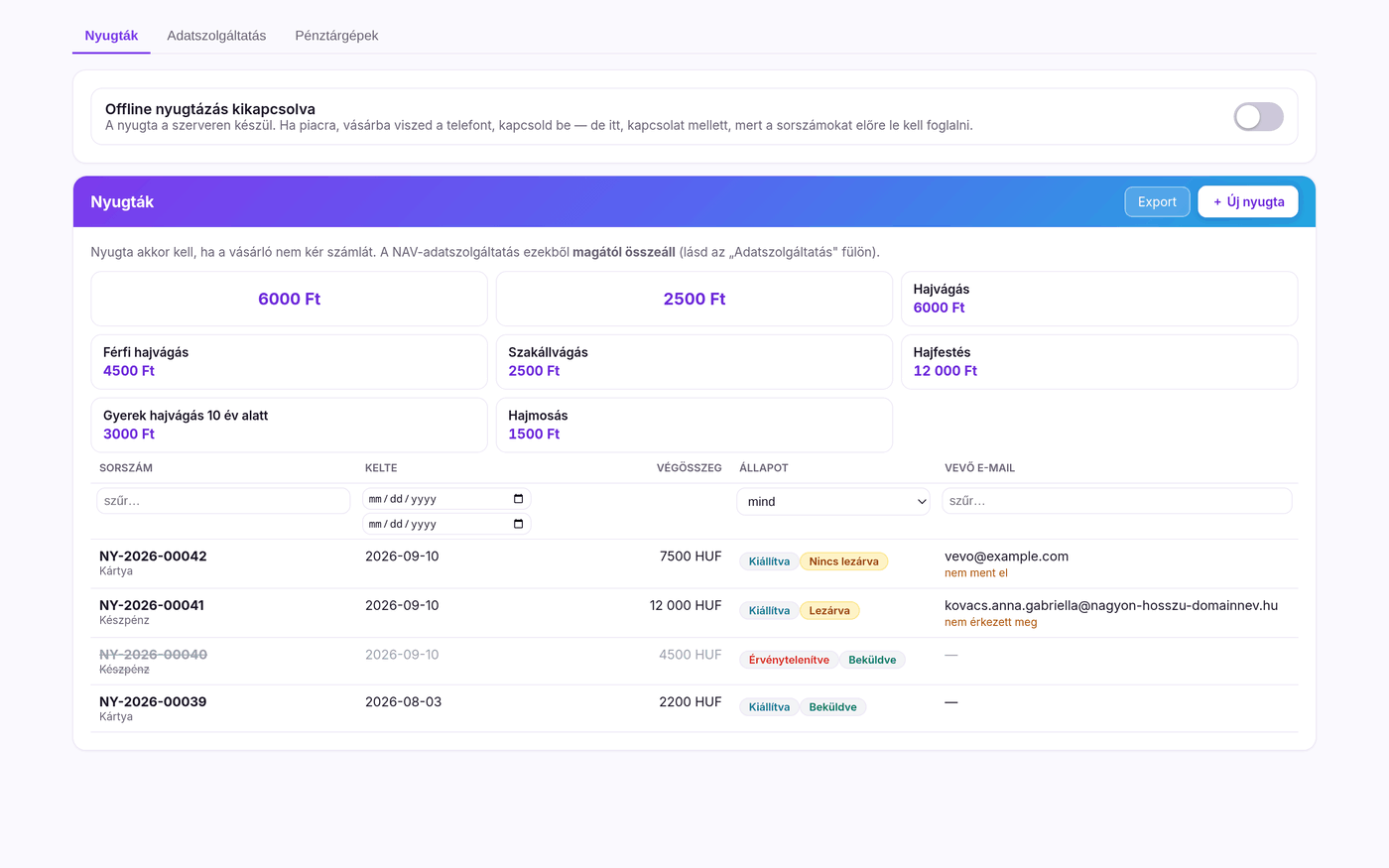Open receipt NY-2026-00042

pyautogui.click(x=153, y=556)
